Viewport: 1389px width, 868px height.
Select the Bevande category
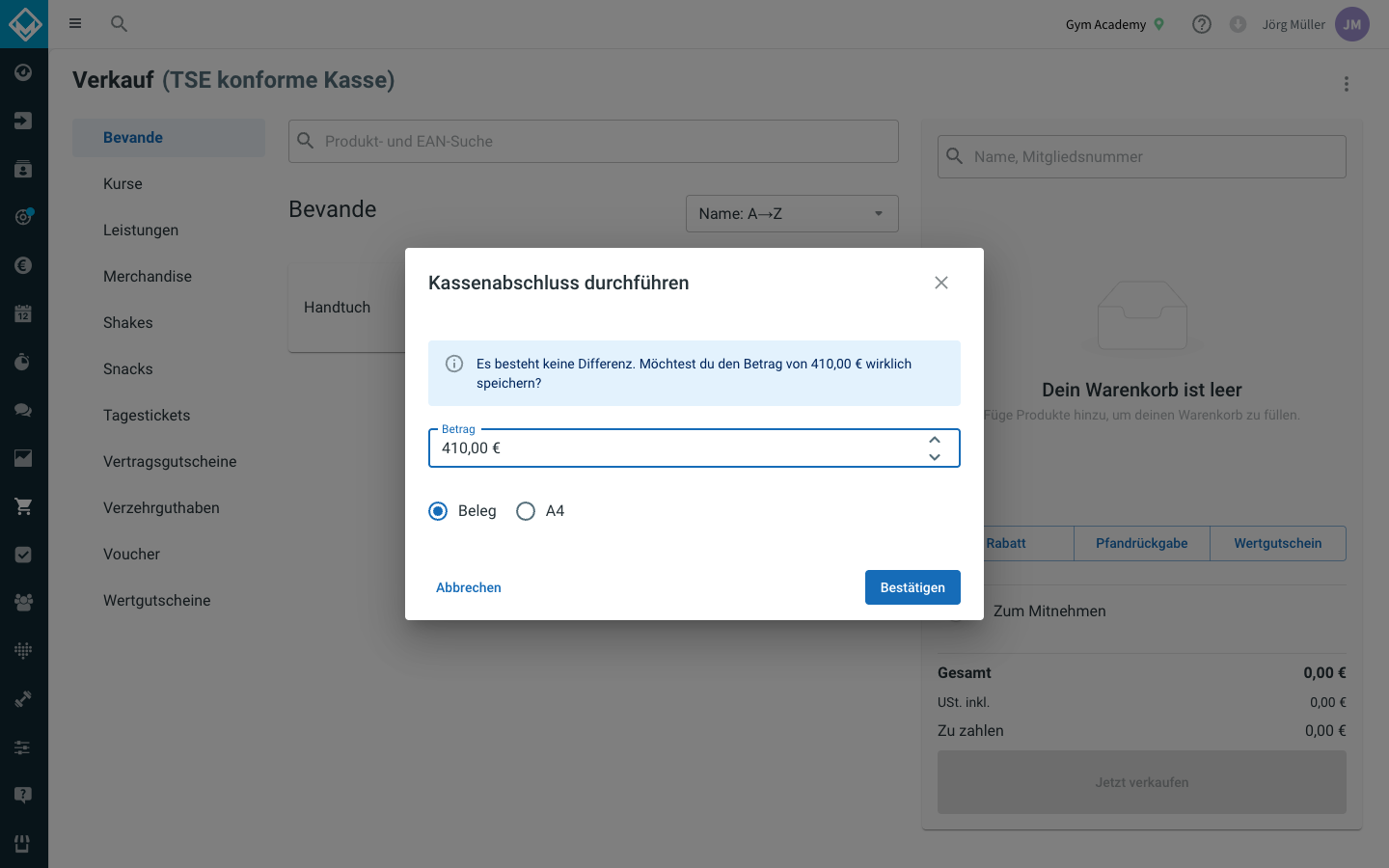point(169,138)
